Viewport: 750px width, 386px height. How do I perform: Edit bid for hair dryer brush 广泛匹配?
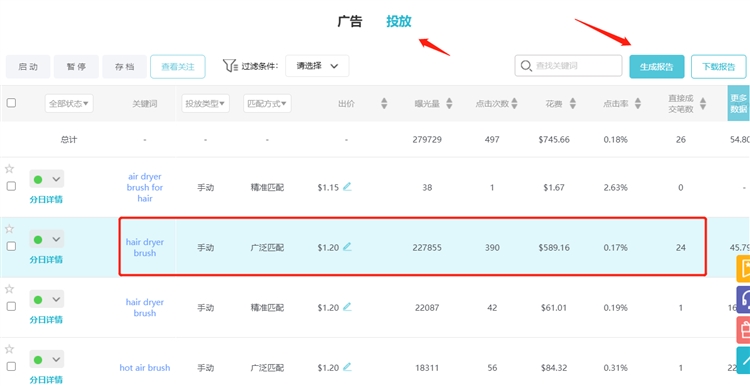click(x=347, y=247)
